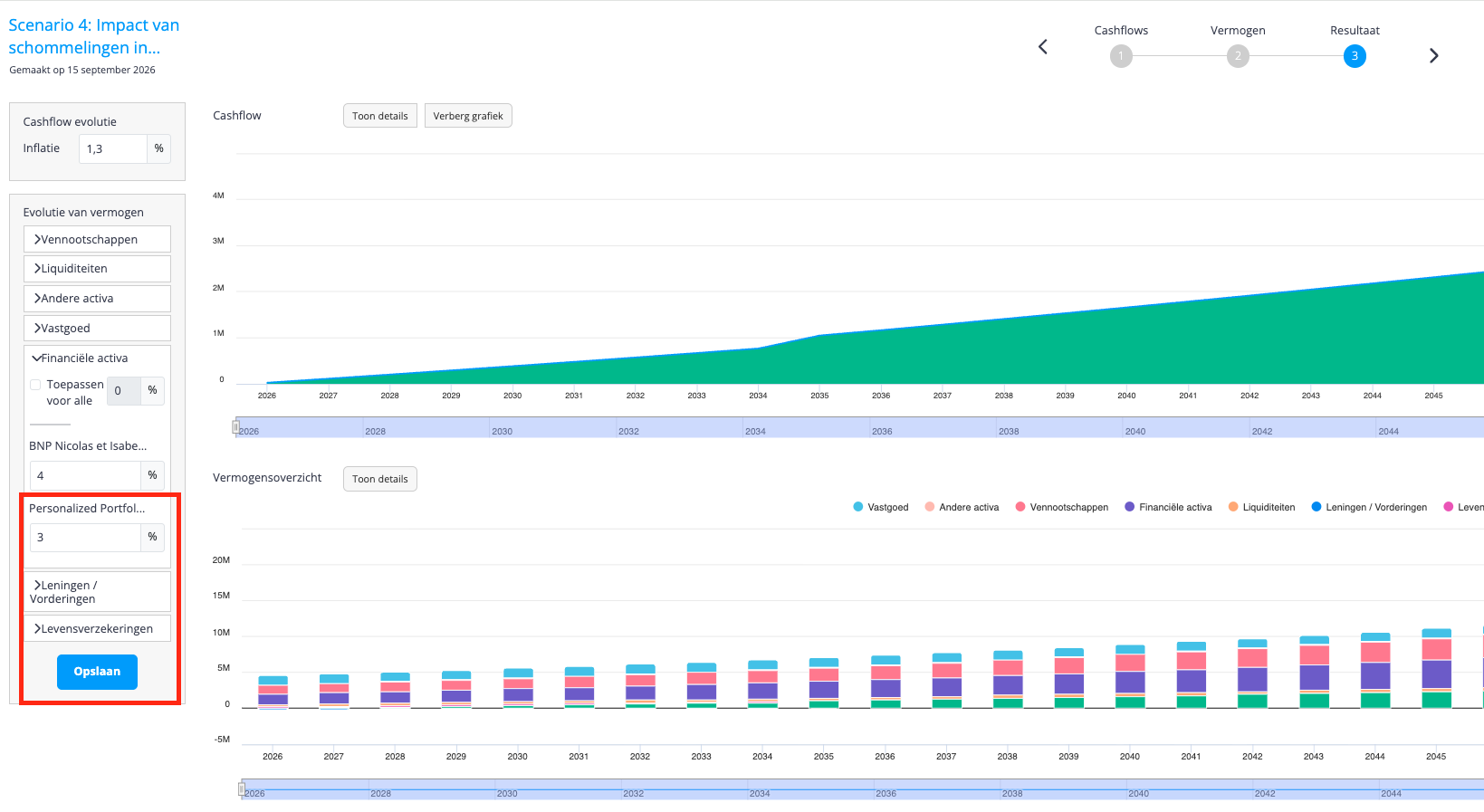
Task: Go to previous step with left arrow
Action: tap(1042, 47)
